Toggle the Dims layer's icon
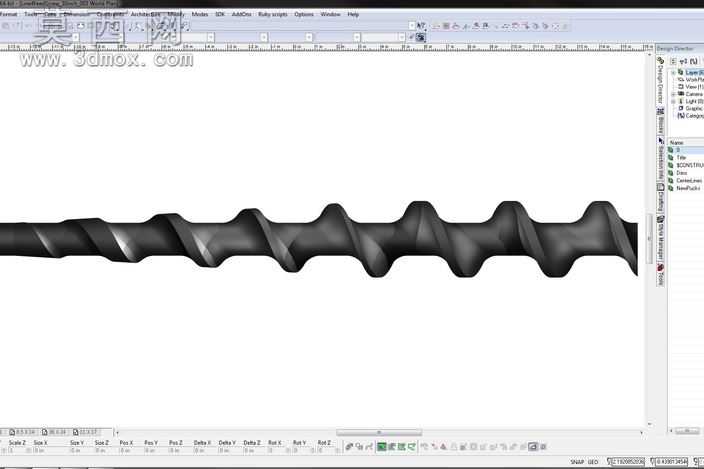The width and height of the screenshot is (704, 469). tap(671, 173)
